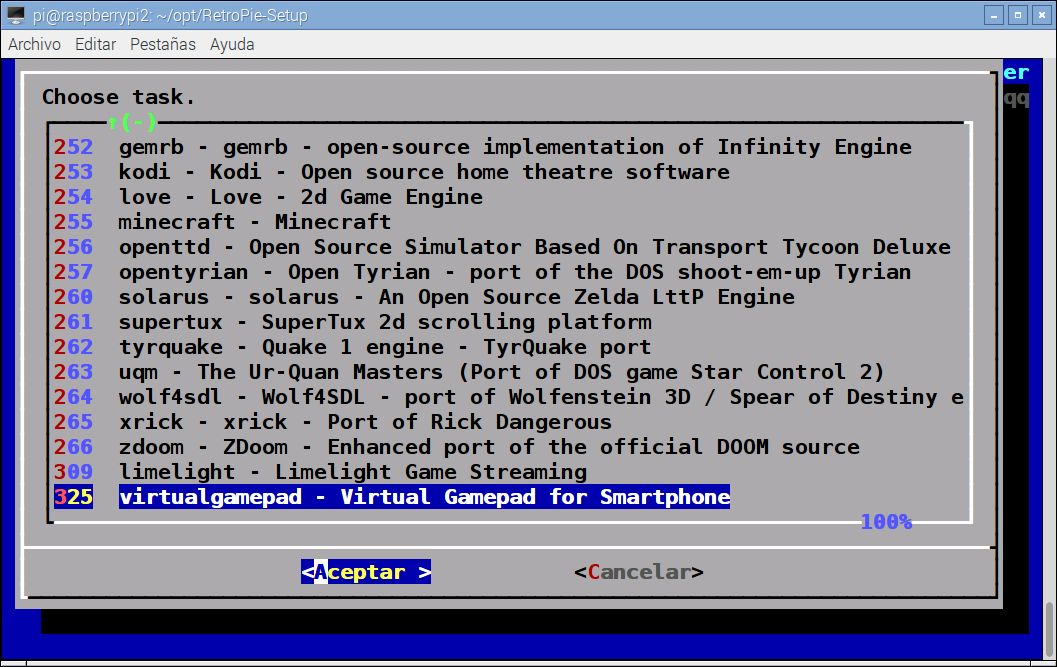Select item 260 solarus Zelda LttP Engine
The width and height of the screenshot is (1057, 667).
point(424,297)
